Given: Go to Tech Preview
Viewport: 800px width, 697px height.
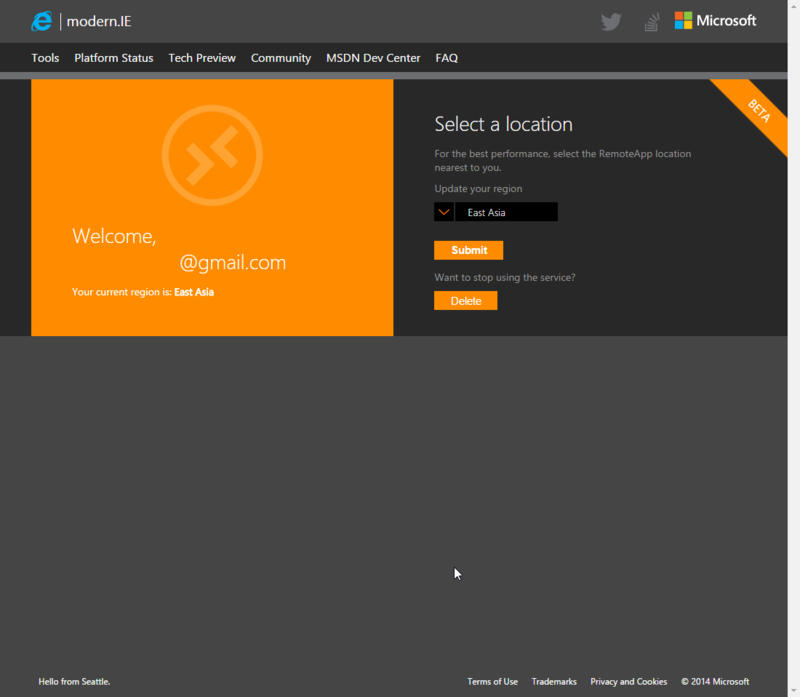Looking at the screenshot, I should (x=202, y=58).
